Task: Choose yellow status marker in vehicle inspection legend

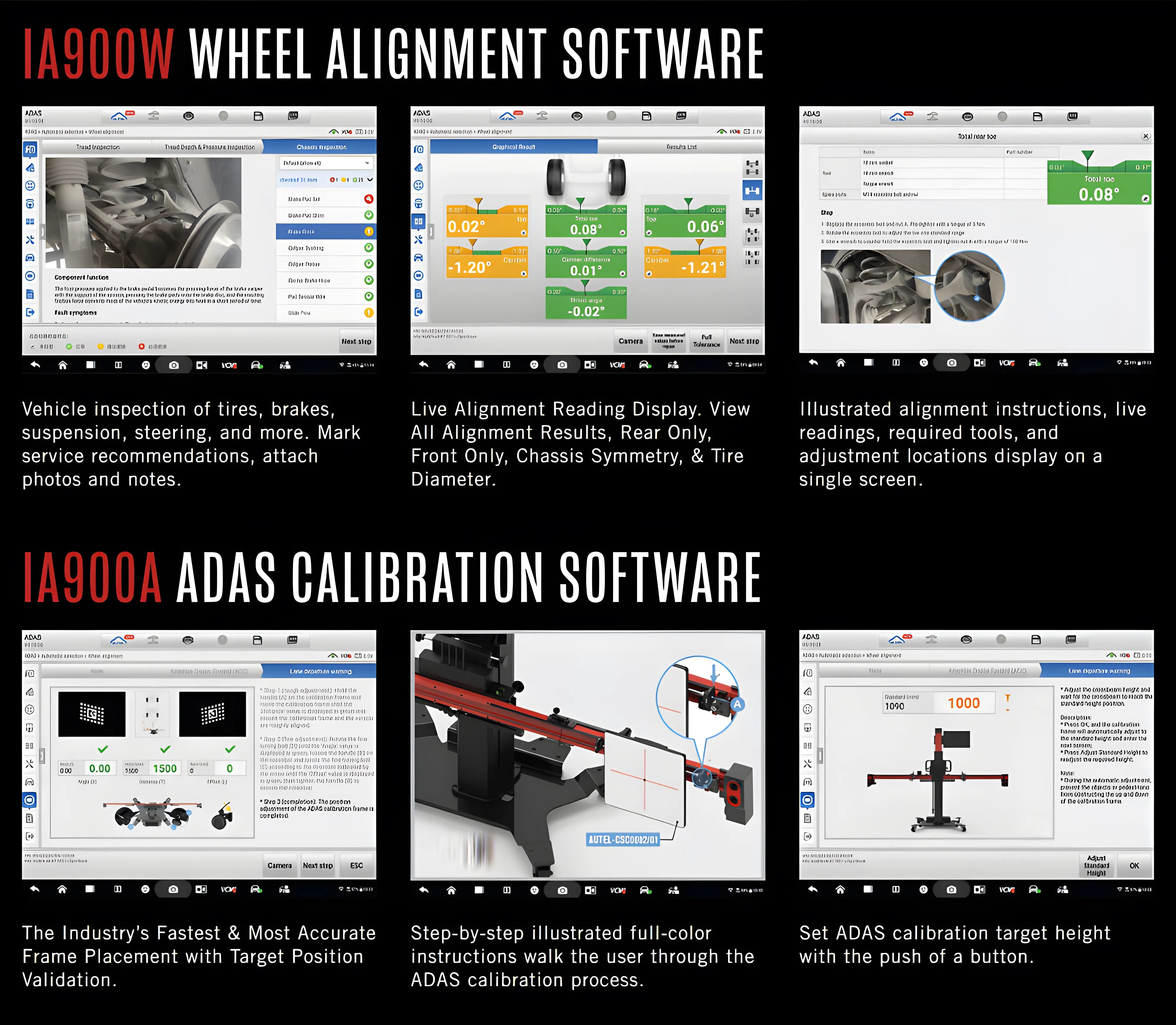Action: pyautogui.click(x=101, y=347)
